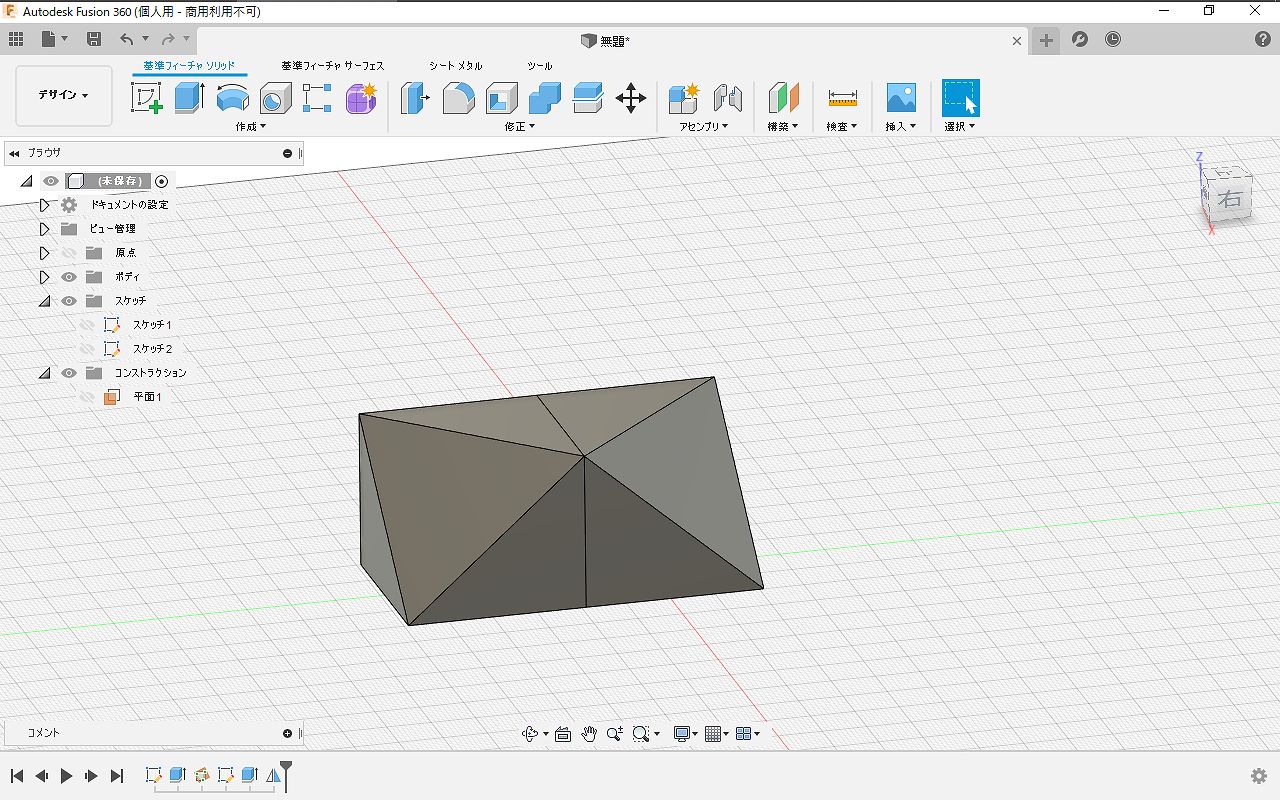The width and height of the screenshot is (1280, 800).
Task: Select the 無題* document tab
Action: coord(605,41)
